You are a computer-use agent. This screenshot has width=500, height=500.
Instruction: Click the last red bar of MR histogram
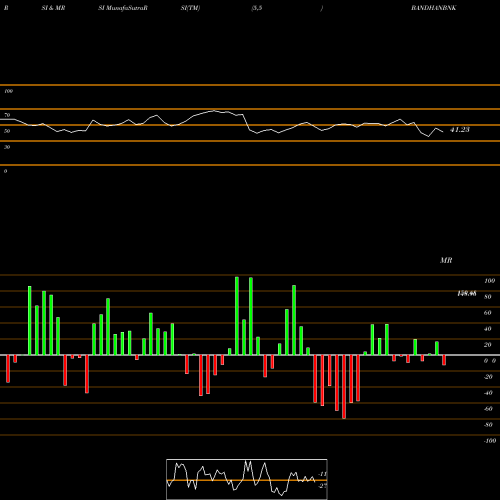pos(444,360)
